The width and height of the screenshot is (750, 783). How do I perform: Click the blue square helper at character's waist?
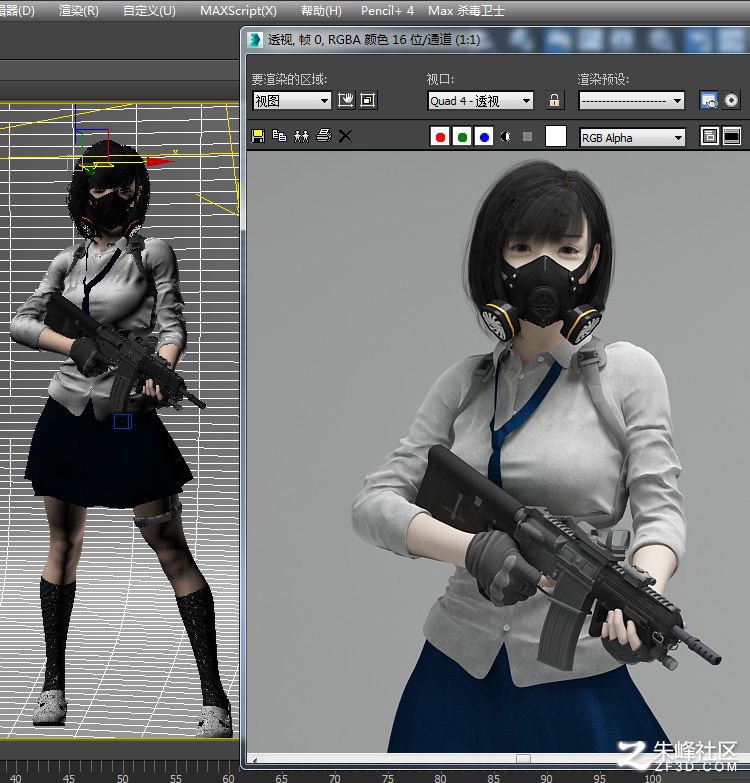(122, 421)
